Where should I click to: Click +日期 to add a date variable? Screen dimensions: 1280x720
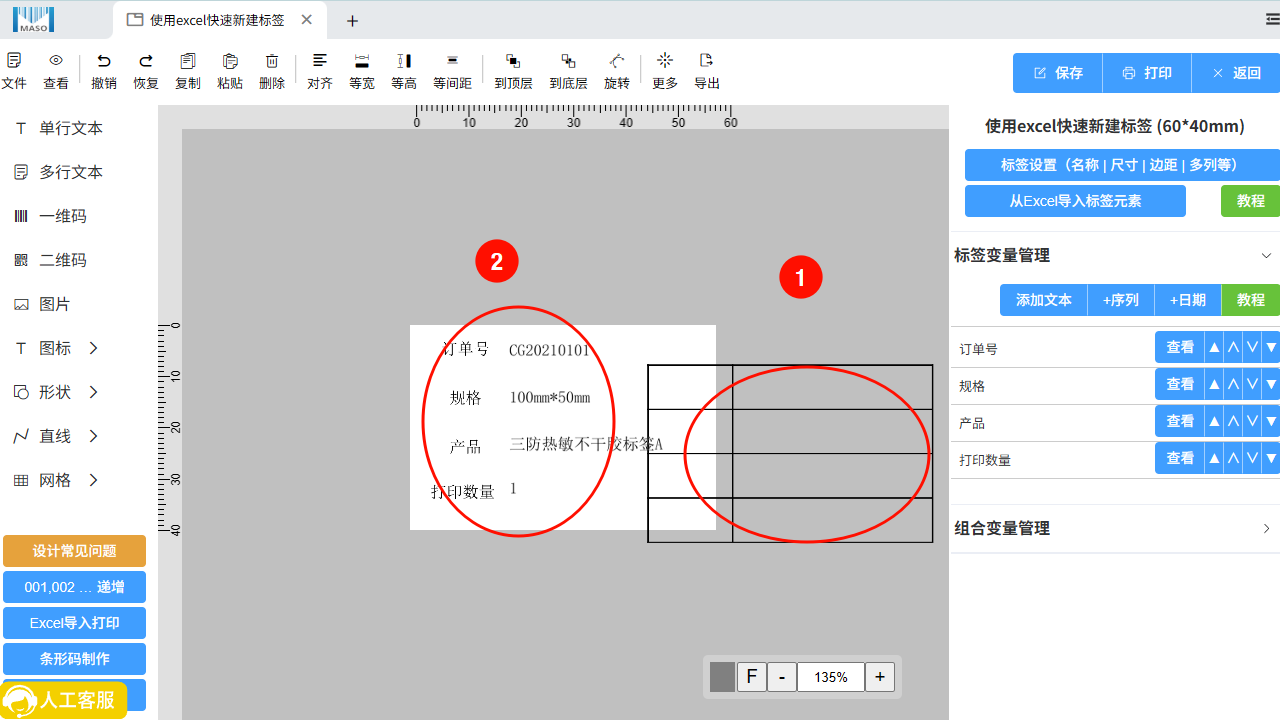[1188, 300]
